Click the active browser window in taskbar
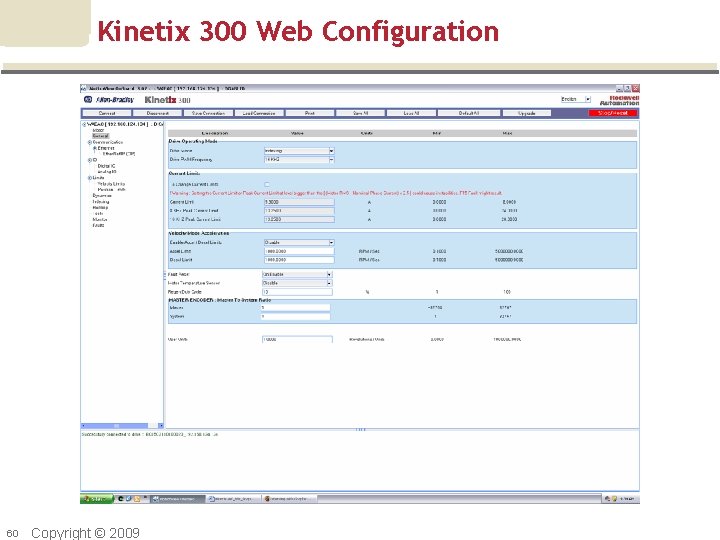Viewport: 720px width, 540px height. pyautogui.click(x=178, y=499)
